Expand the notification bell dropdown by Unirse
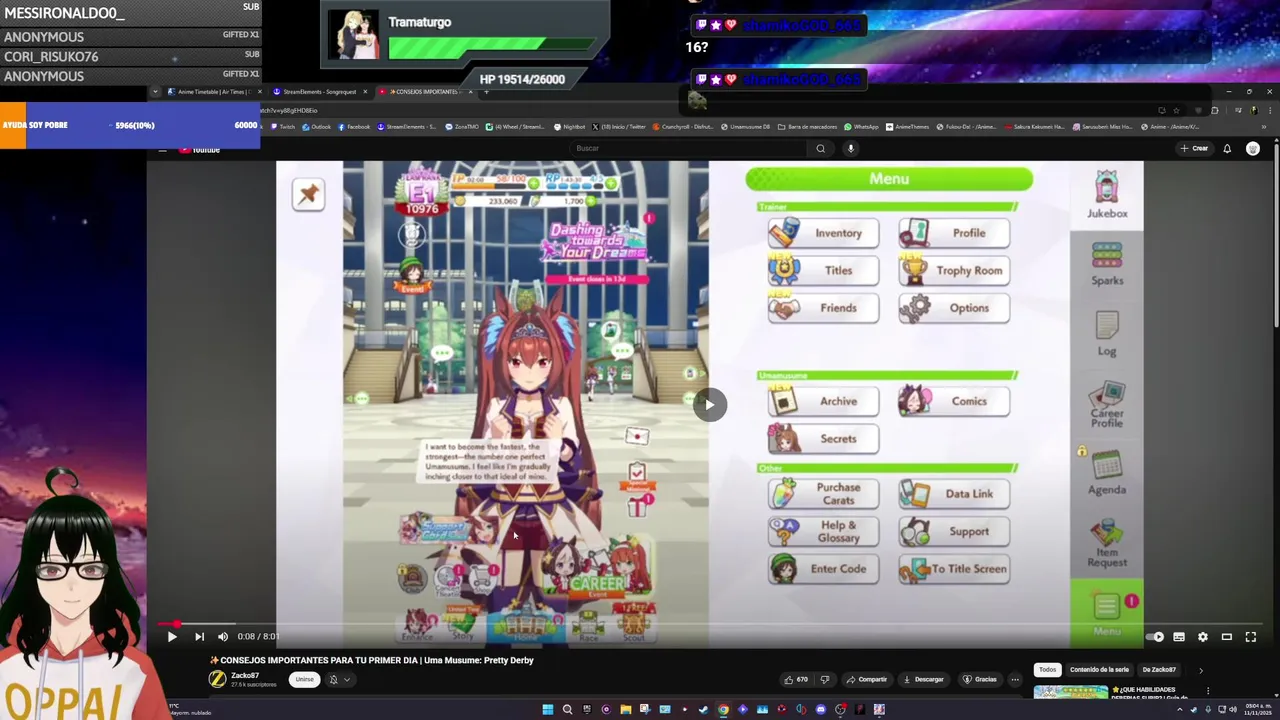This screenshot has width=1280, height=720. click(x=340, y=679)
